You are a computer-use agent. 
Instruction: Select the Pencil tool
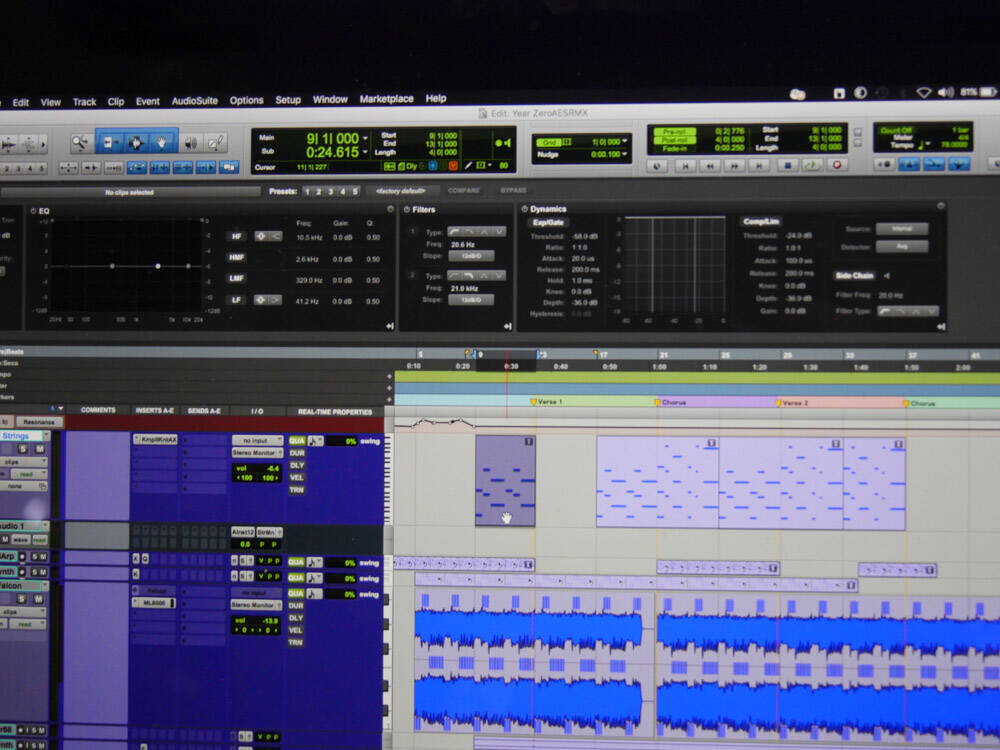[x=216, y=142]
